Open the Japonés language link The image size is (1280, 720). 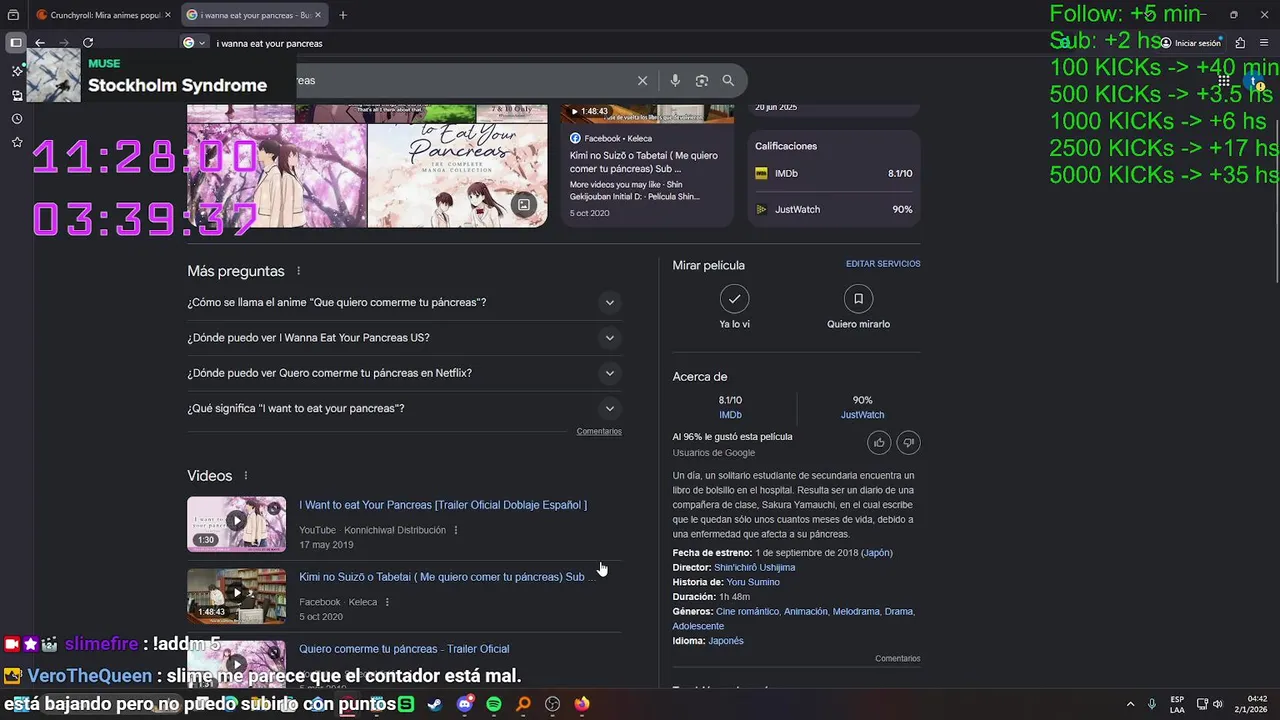click(x=726, y=641)
